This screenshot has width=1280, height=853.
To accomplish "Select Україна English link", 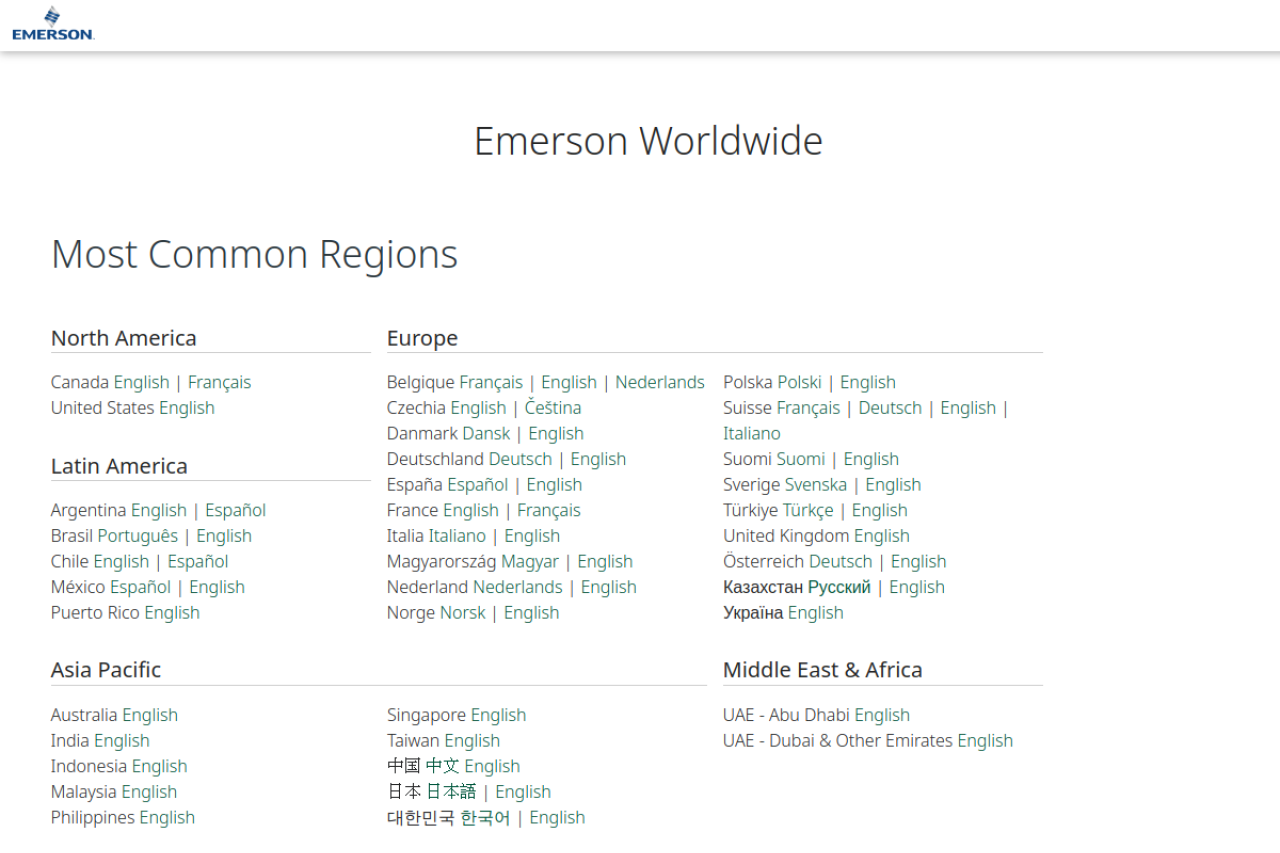I will [x=816, y=613].
